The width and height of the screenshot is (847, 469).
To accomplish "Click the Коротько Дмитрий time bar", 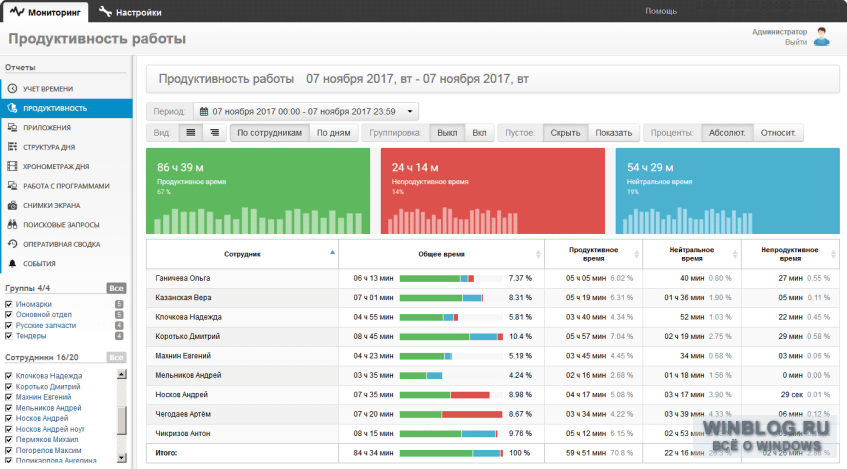I will click(x=451, y=337).
